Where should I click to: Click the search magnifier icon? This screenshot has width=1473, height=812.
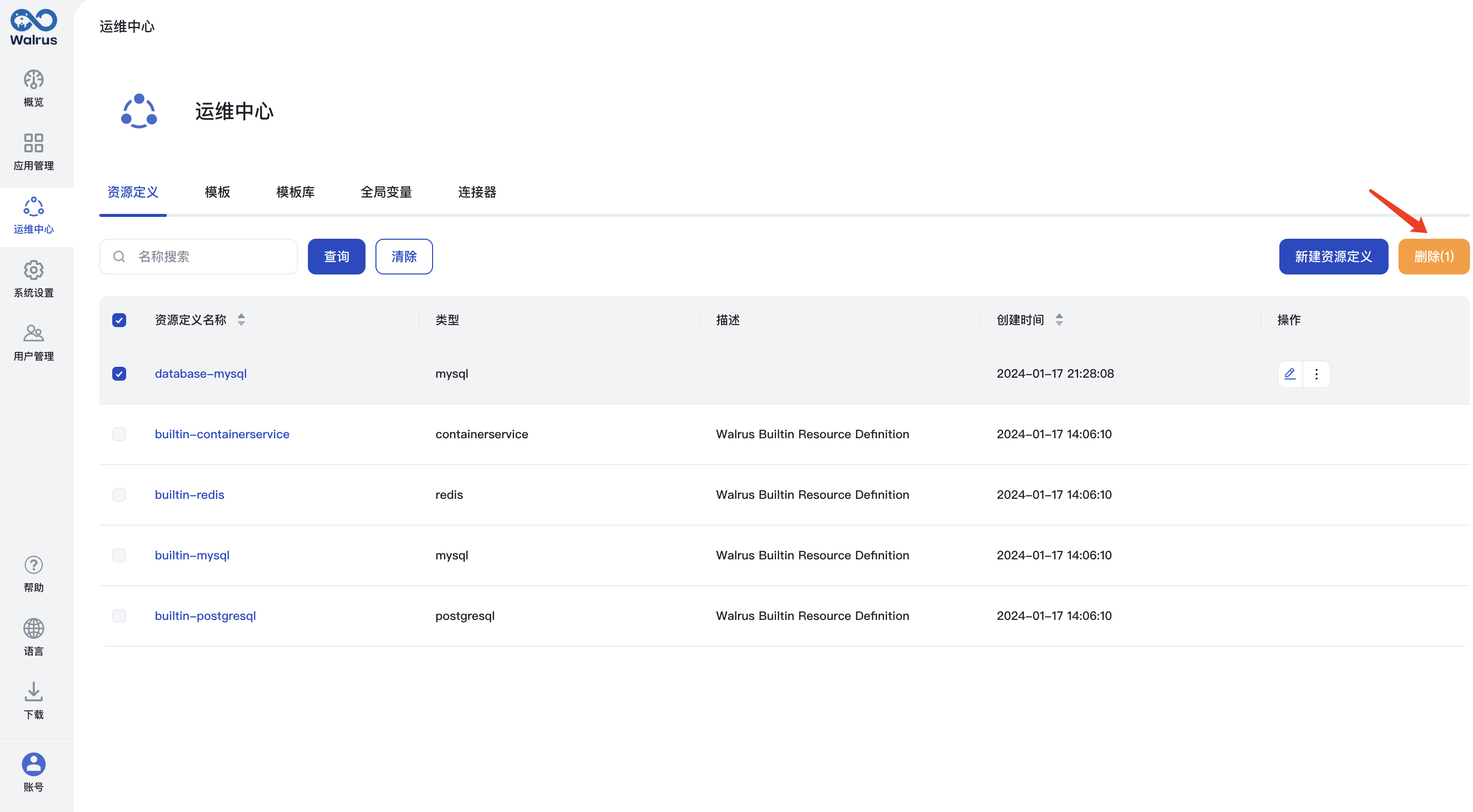[119, 257]
